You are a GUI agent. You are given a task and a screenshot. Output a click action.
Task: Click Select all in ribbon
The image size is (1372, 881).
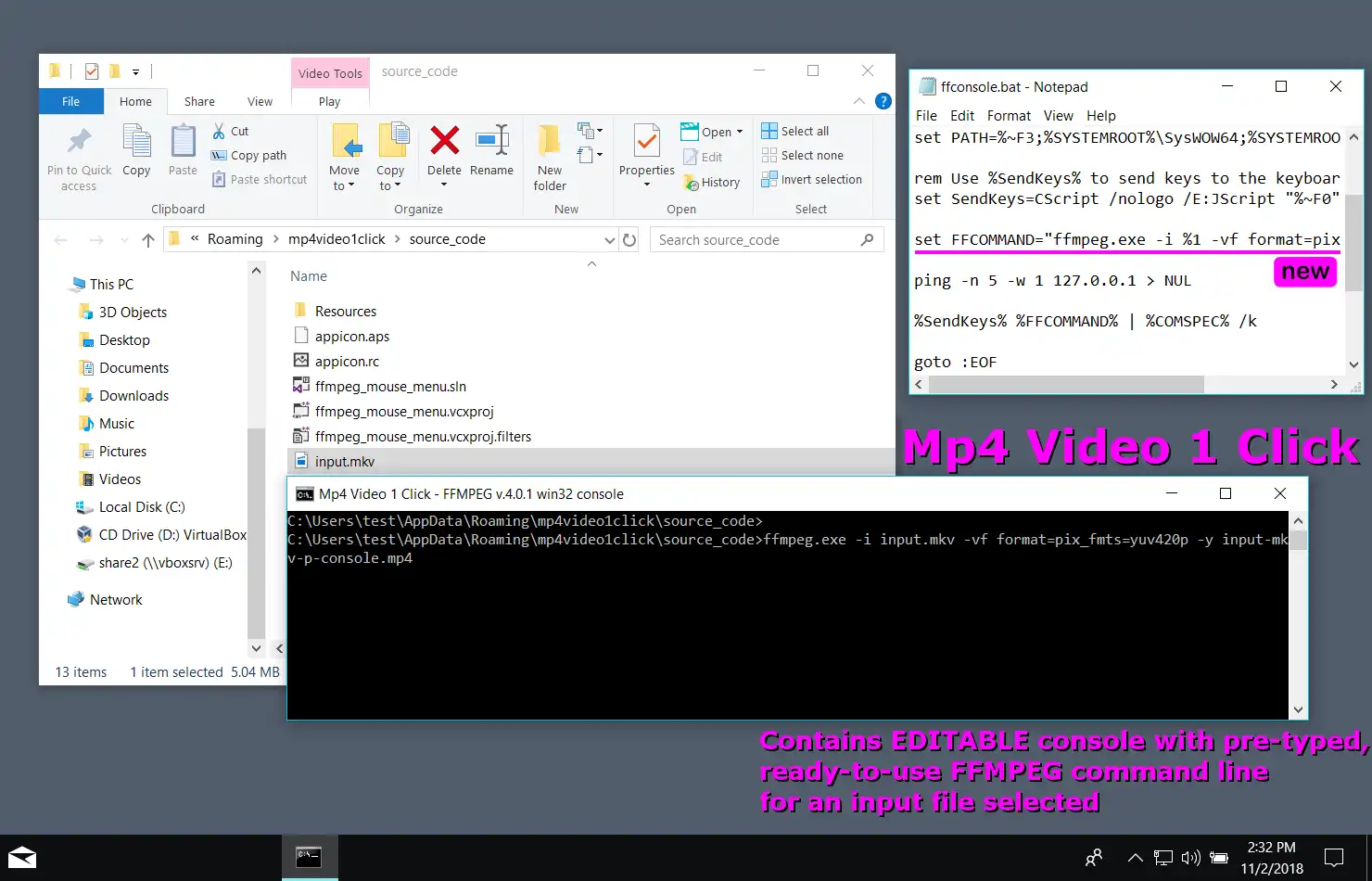click(x=794, y=131)
